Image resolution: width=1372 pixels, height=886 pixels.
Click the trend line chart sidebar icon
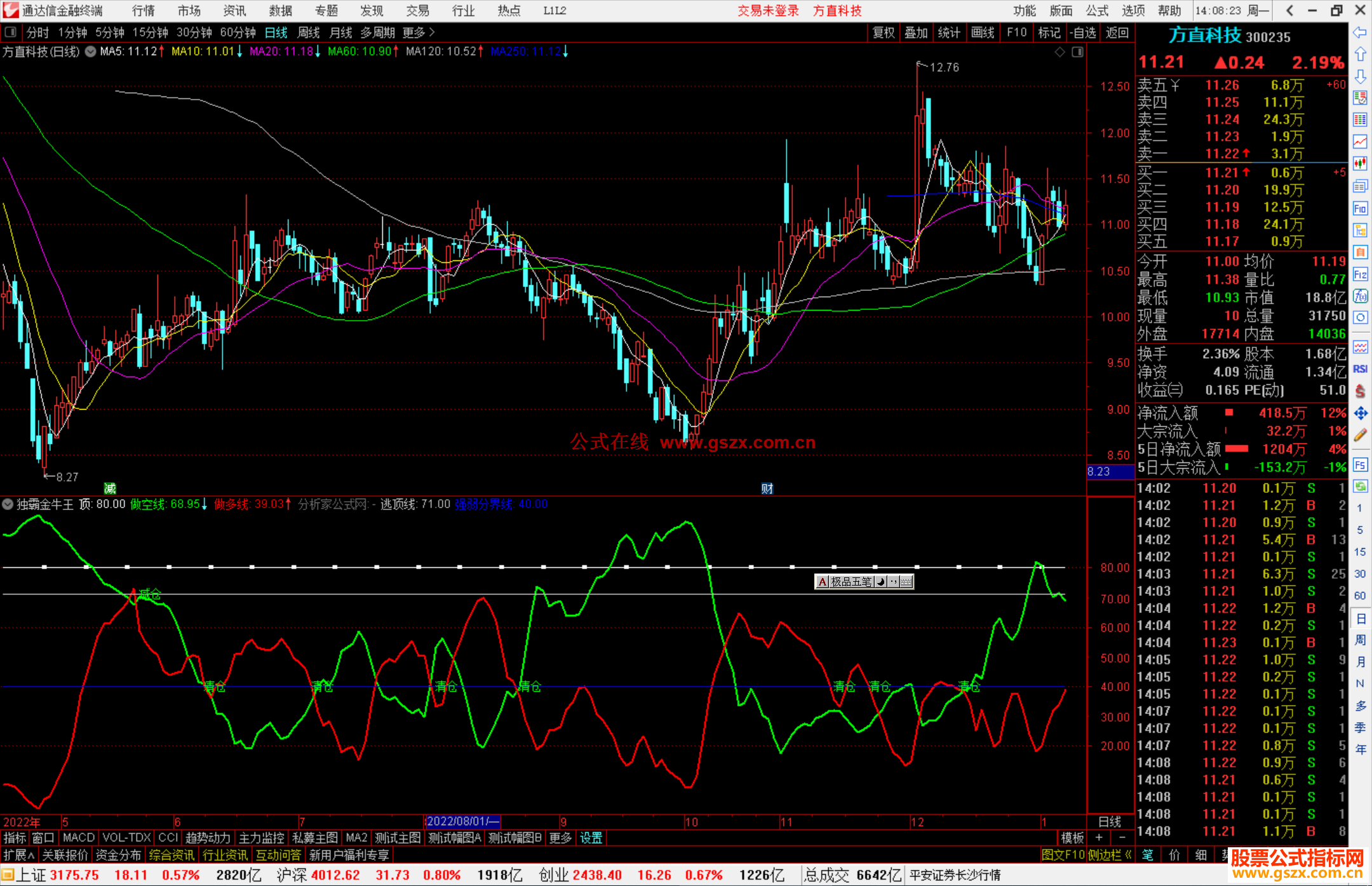[1360, 142]
